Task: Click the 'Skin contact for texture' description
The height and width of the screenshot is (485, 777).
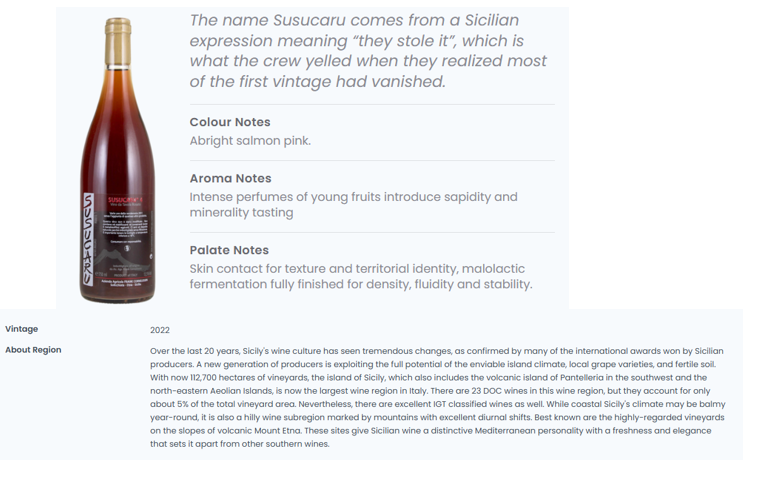Action: (x=361, y=276)
